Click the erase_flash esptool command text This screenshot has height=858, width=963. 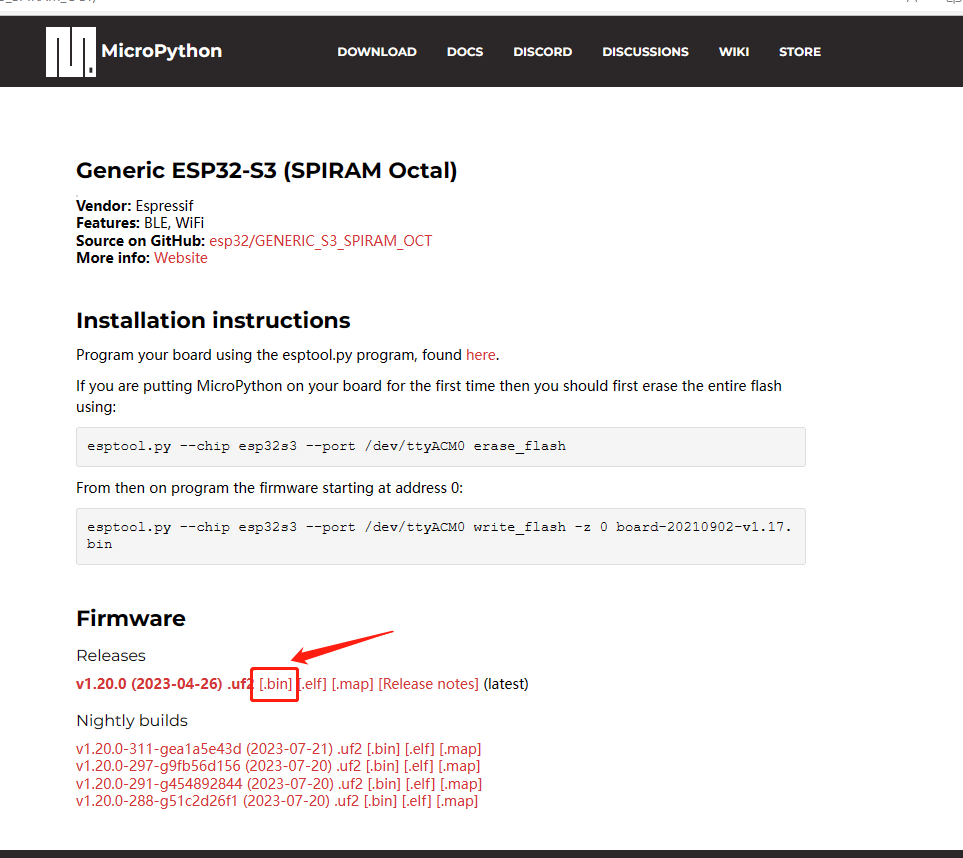tap(326, 446)
